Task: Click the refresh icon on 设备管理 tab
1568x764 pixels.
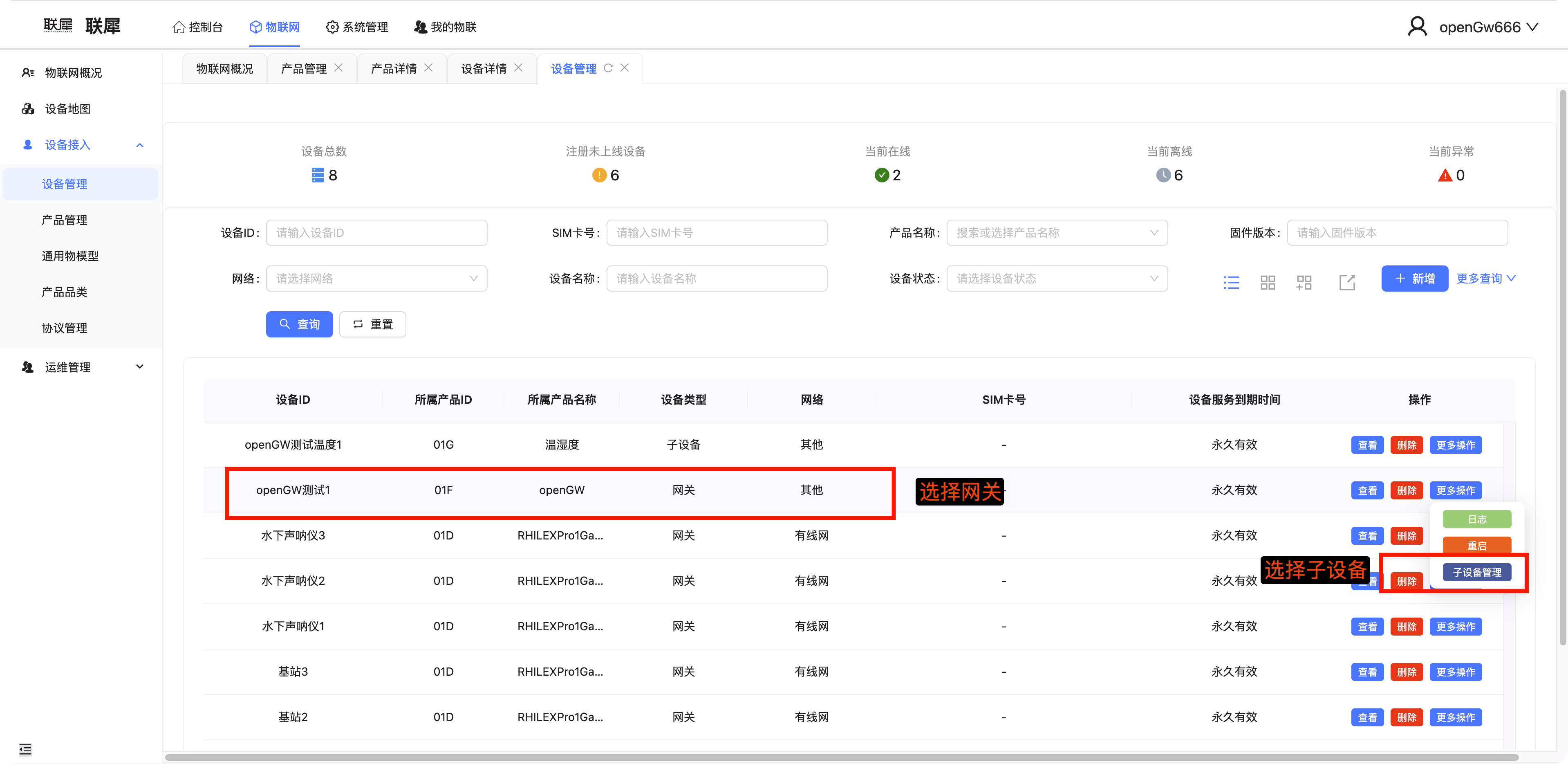Action: point(607,67)
